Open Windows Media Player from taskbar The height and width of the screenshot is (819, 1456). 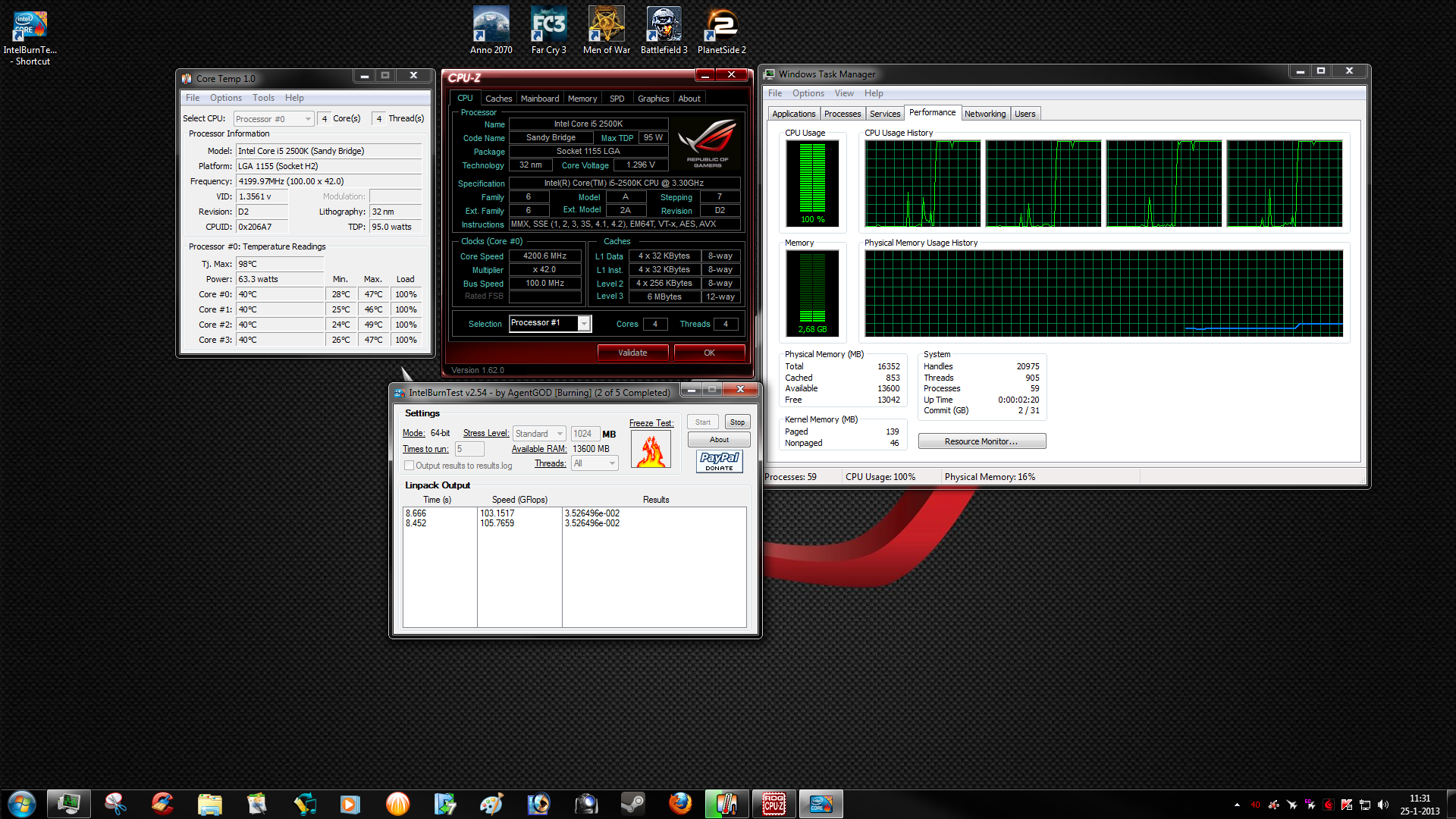350,804
